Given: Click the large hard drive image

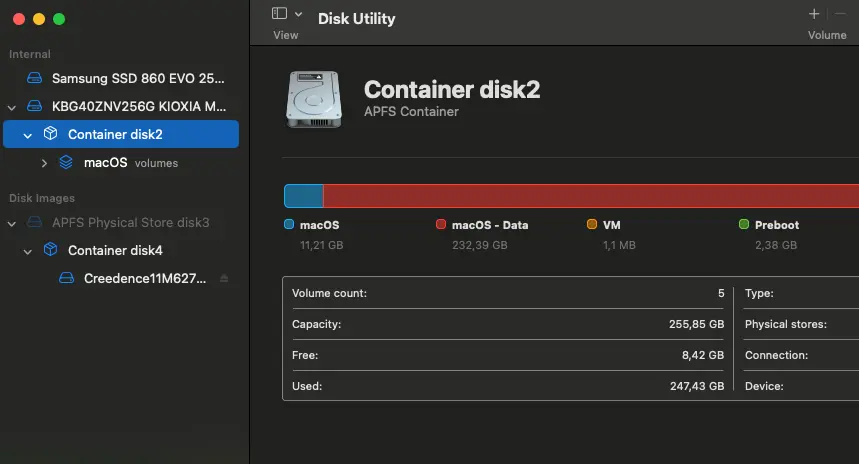Looking at the screenshot, I should click(314, 99).
